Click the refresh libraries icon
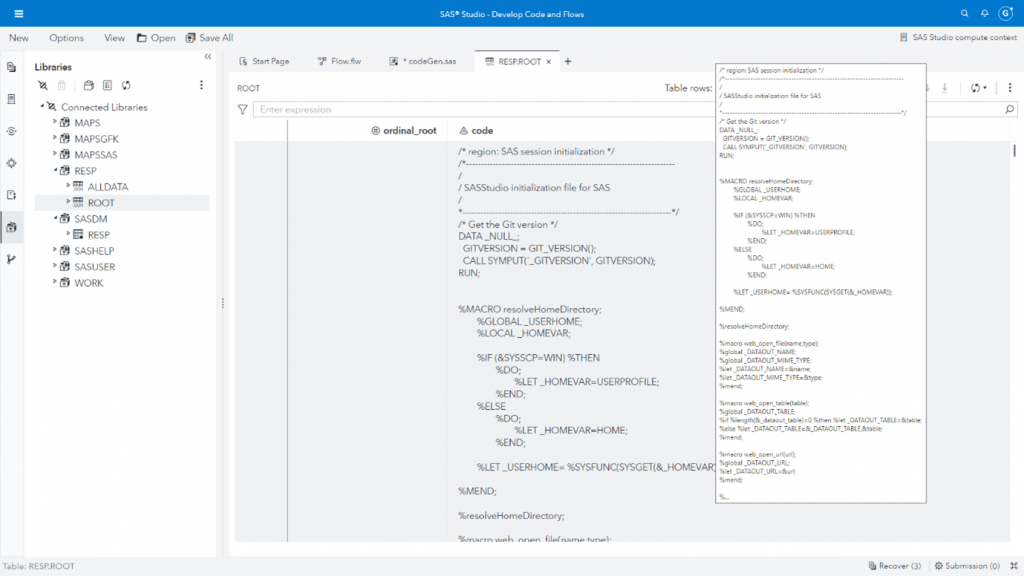 [x=126, y=86]
